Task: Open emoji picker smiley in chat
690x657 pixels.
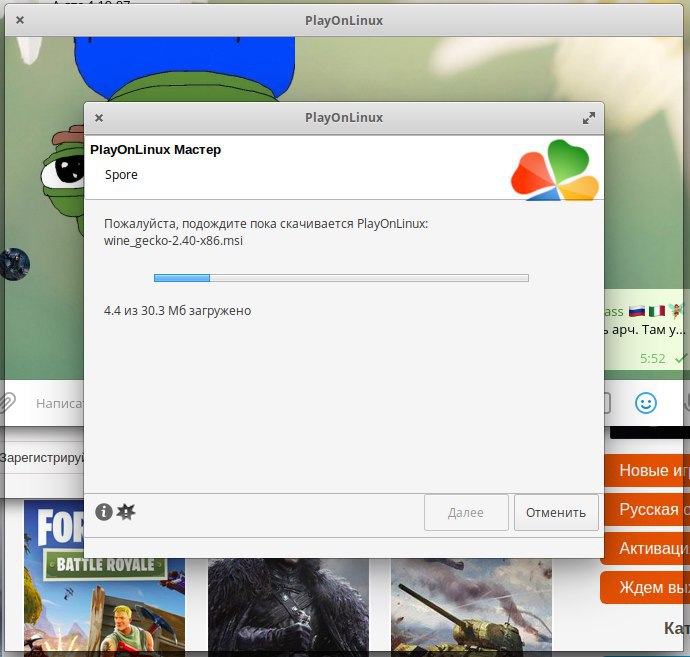Action: 646,403
